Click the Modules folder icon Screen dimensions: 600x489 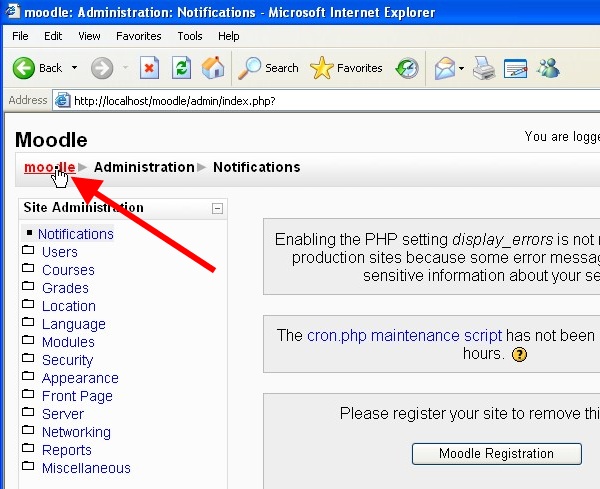(x=28, y=339)
